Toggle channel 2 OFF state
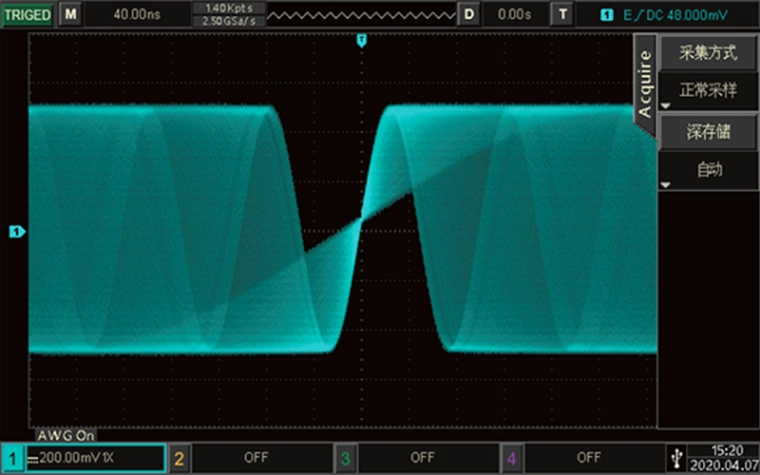The height and width of the screenshot is (475, 760). tap(255, 458)
